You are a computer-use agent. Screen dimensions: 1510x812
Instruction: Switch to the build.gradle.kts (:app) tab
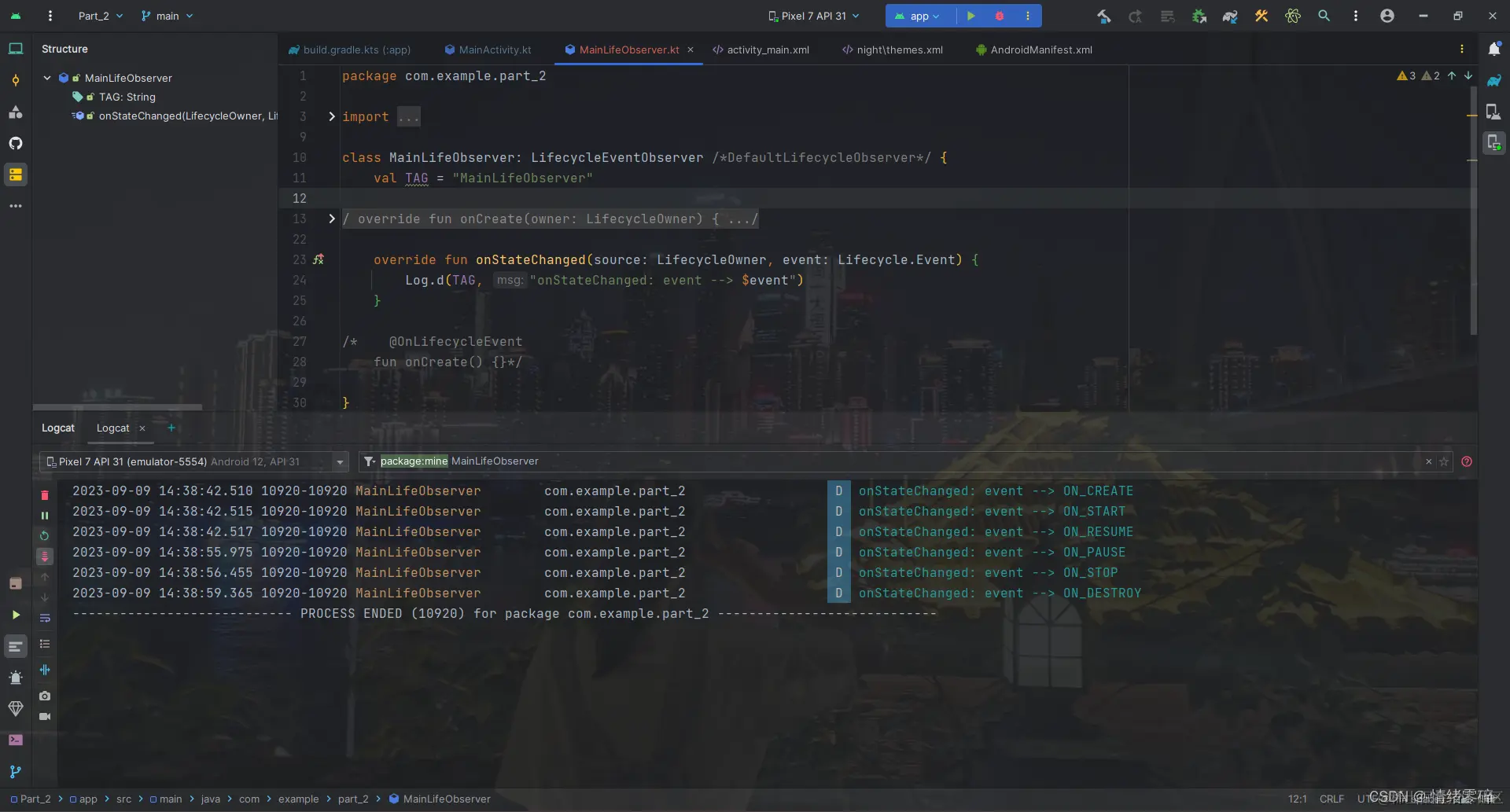[349, 50]
